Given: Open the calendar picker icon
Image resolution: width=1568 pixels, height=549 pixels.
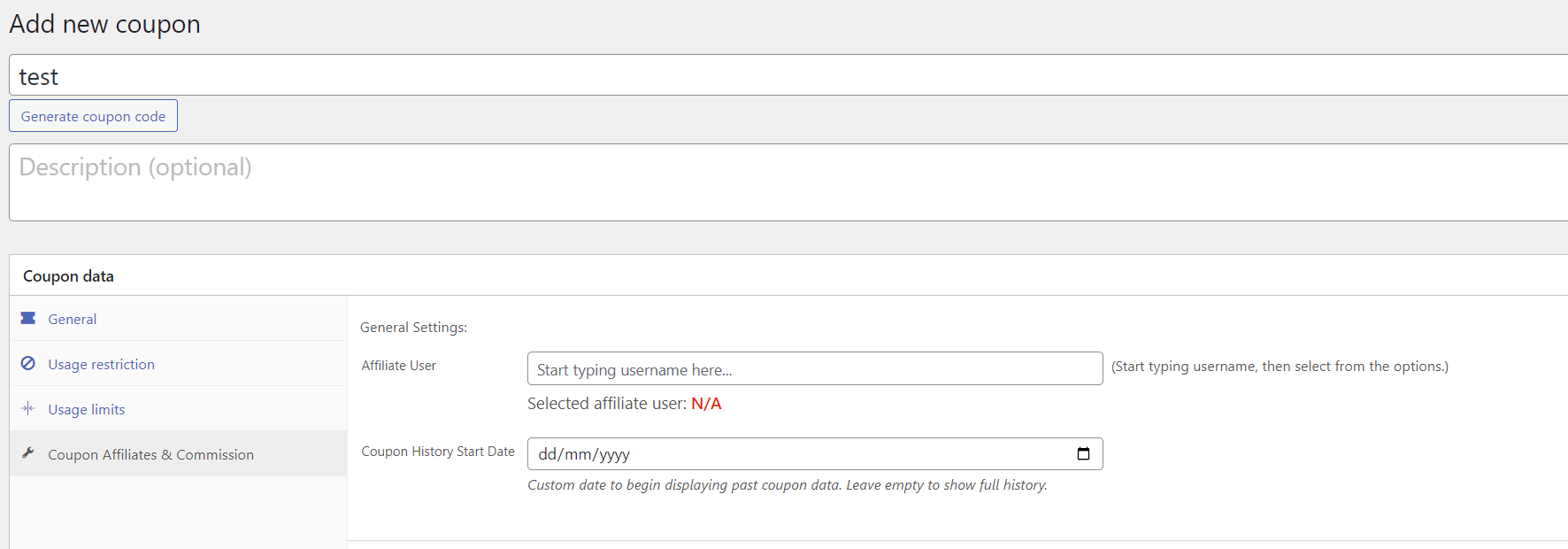Looking at the screenshot, I should point(1083,454).
